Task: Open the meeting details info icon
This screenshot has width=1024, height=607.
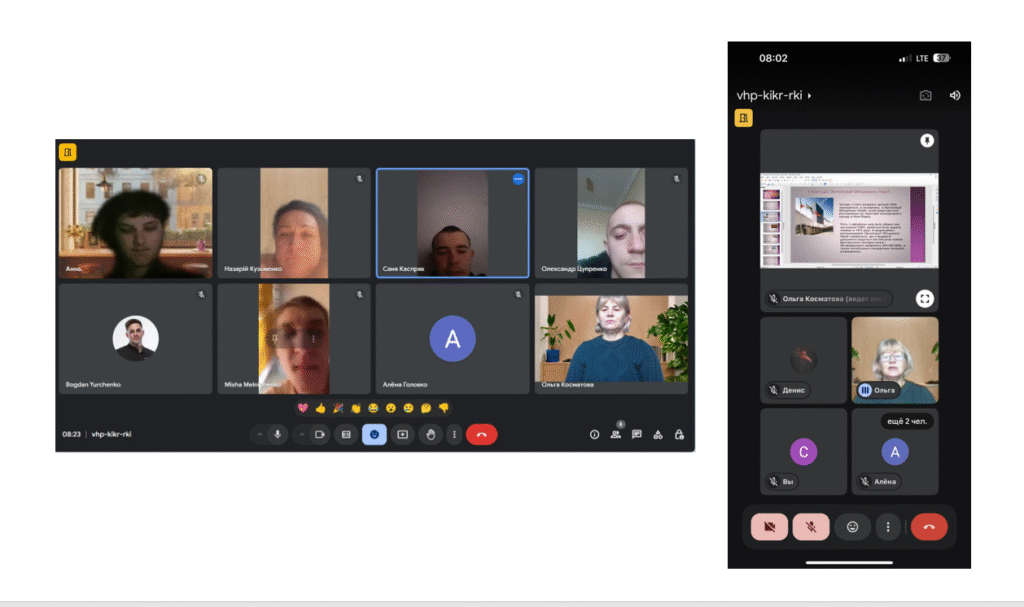Action: (x=594, y=434)
